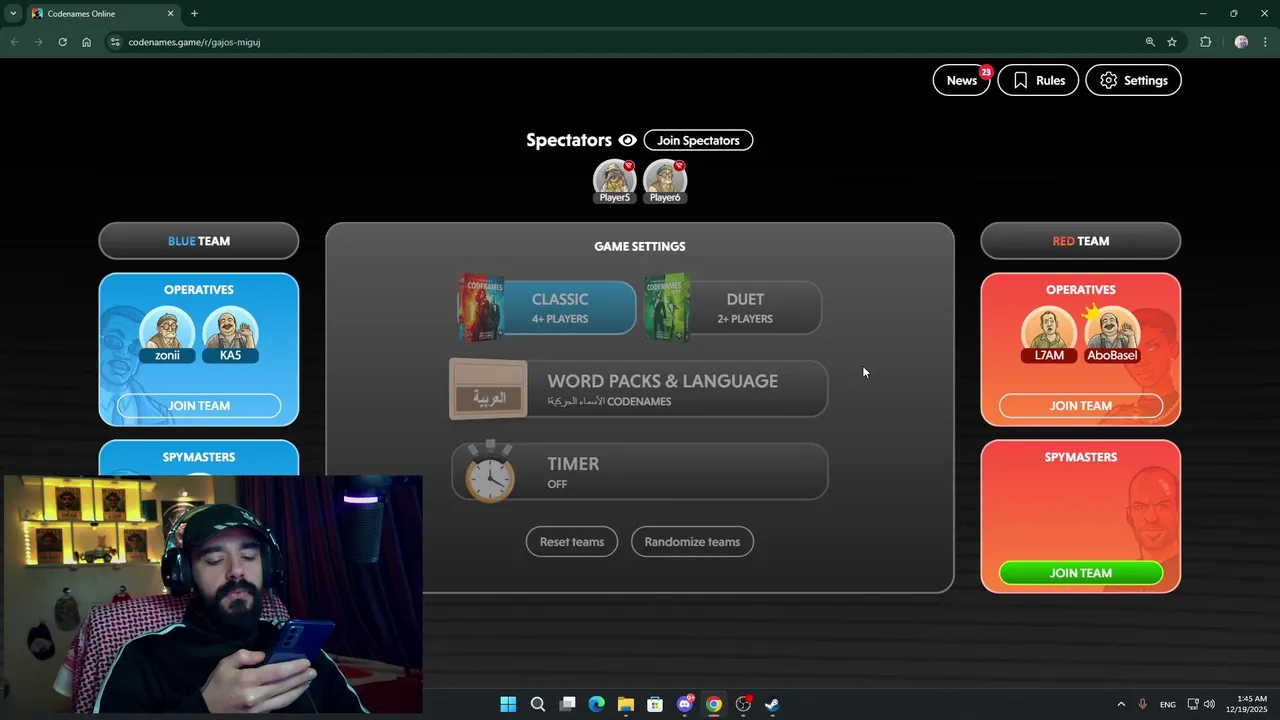Screen dimensions: 1280x720
Task: Go to the browser home page
Action: [x=87, y=42]
